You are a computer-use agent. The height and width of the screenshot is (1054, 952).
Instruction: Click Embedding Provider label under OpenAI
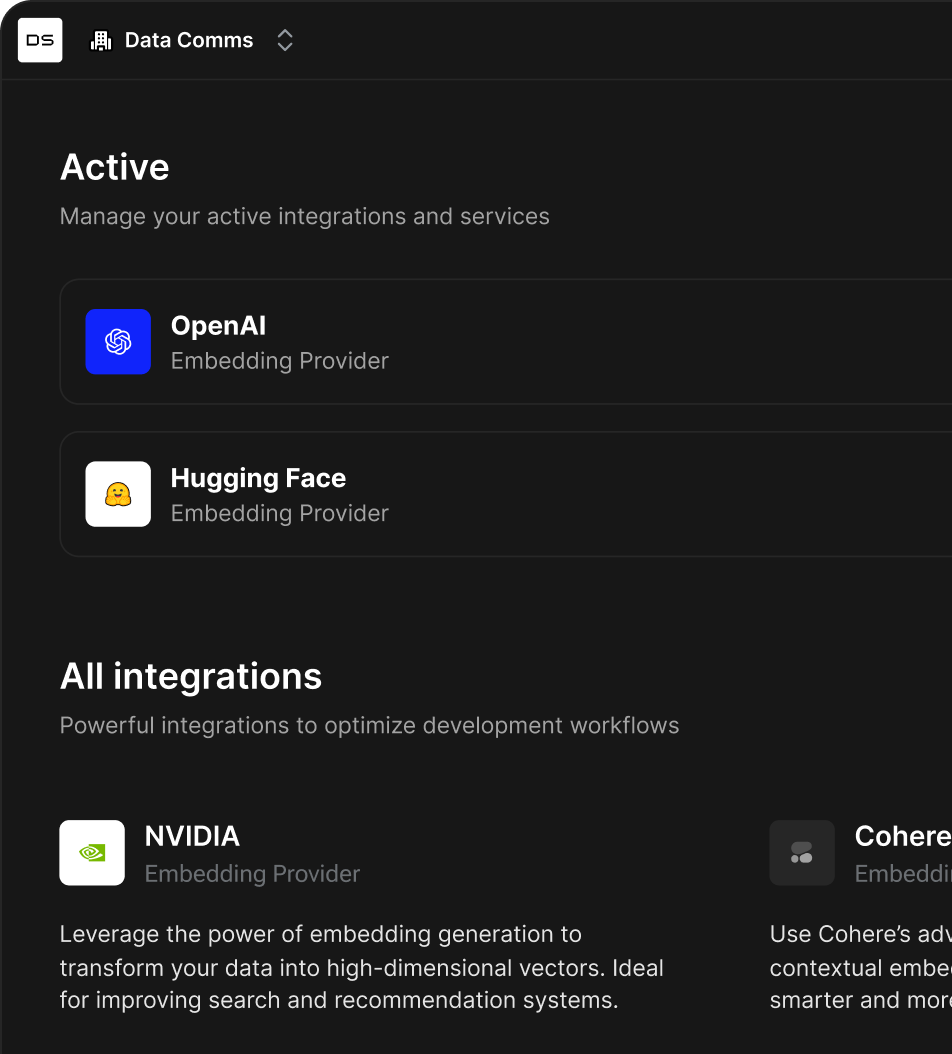[x=279, y=361]
